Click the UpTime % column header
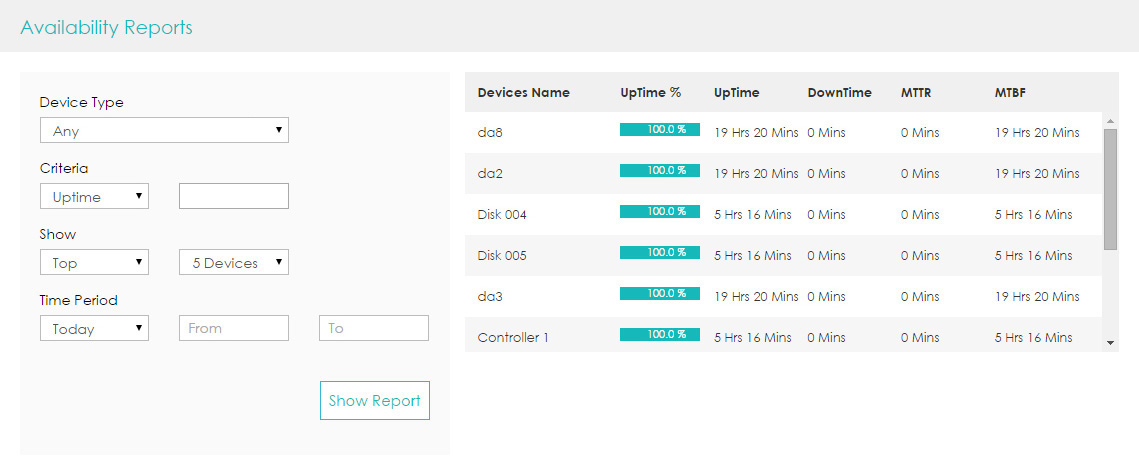 [x=650, y=93]
